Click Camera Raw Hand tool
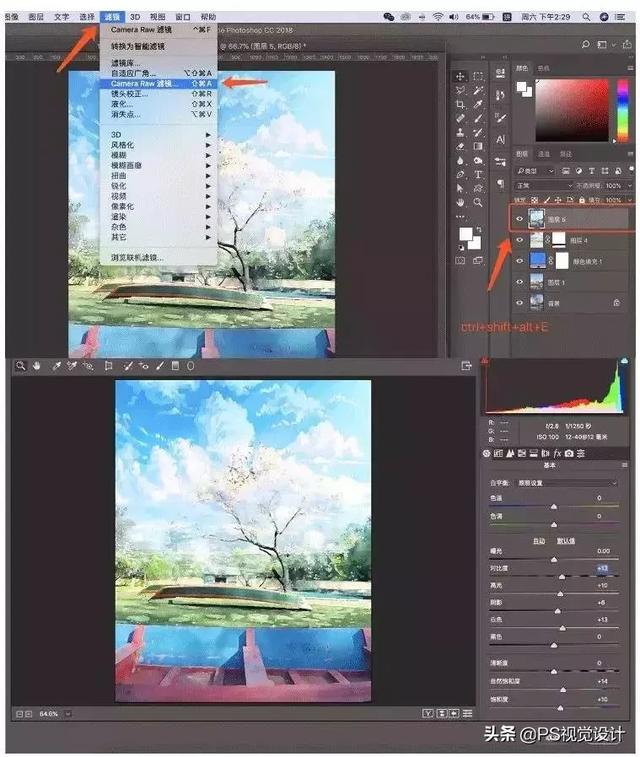 point(37,366)
